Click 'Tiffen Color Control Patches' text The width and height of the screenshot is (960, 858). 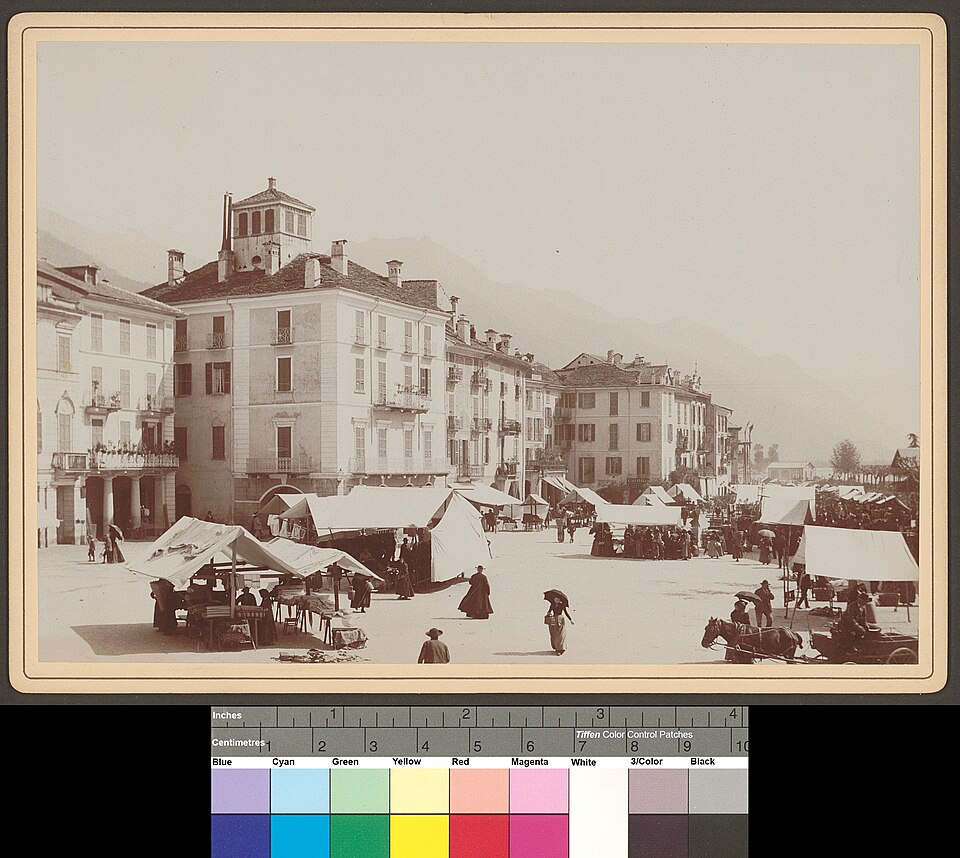point(634,734)
